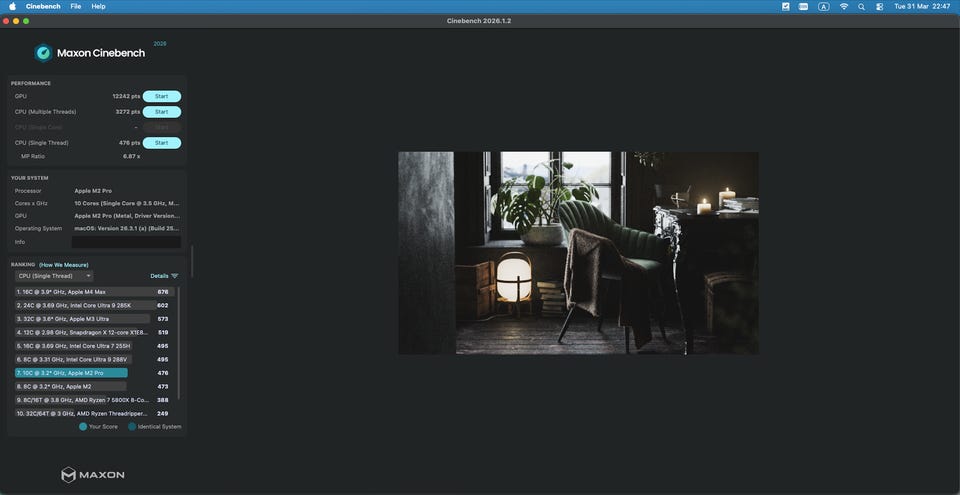The width and height of the screenshot is (960, 495).
Task: Open Control Center from the menu bar
Action: pyautogui.click(x=879, y=6)
